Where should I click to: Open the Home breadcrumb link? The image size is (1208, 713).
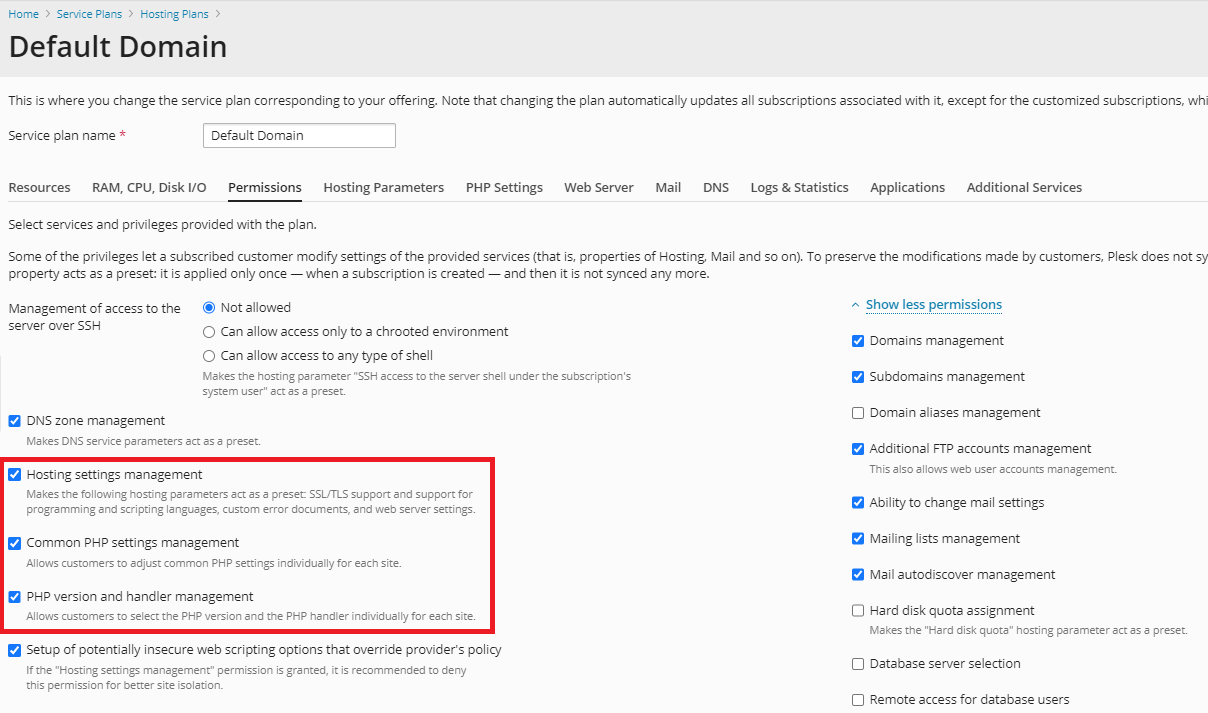coord(23,14)
